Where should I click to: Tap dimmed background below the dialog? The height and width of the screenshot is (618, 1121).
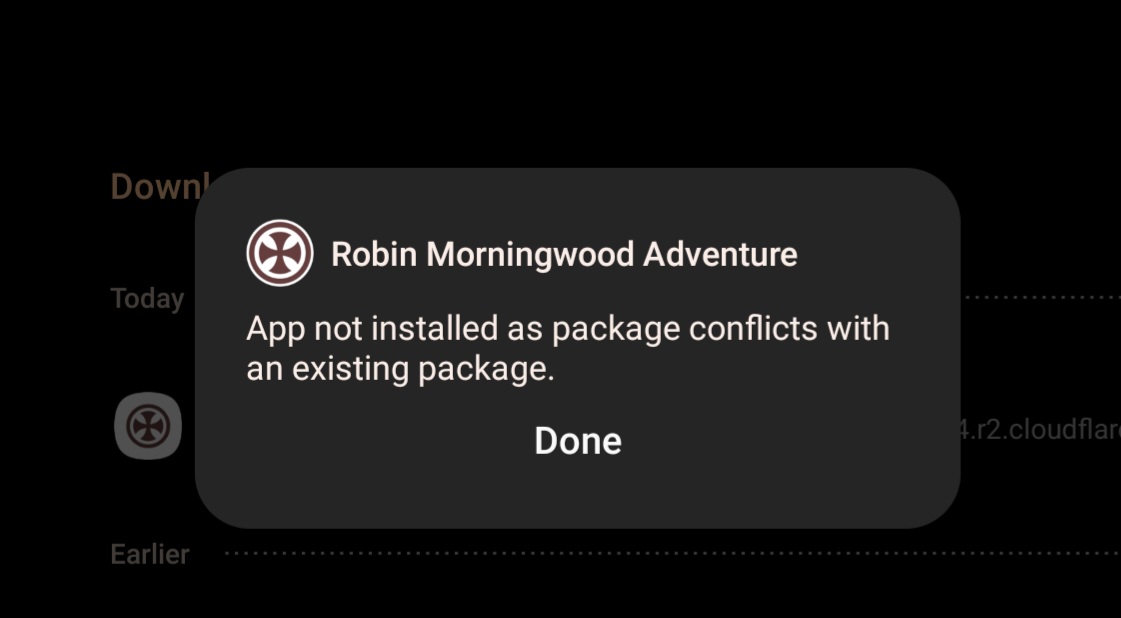coord(560,587)
